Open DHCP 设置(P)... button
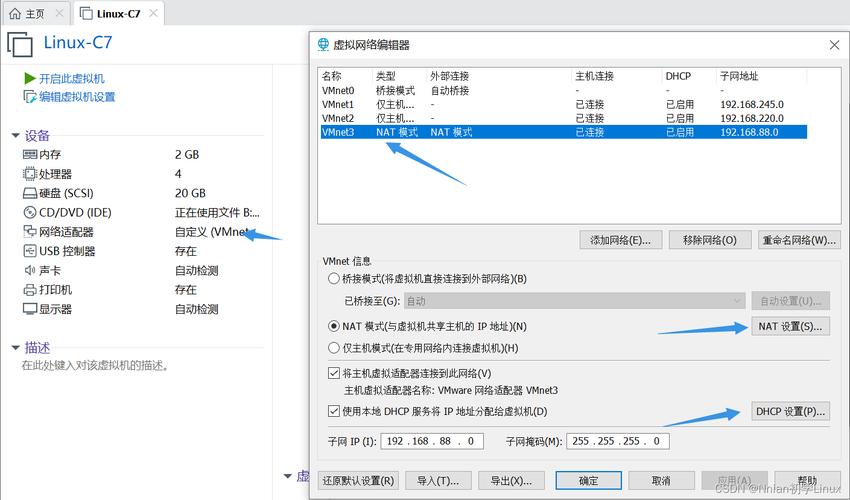Image resolution: width=850 pixels, height=500 pixels. pos(790,412)
